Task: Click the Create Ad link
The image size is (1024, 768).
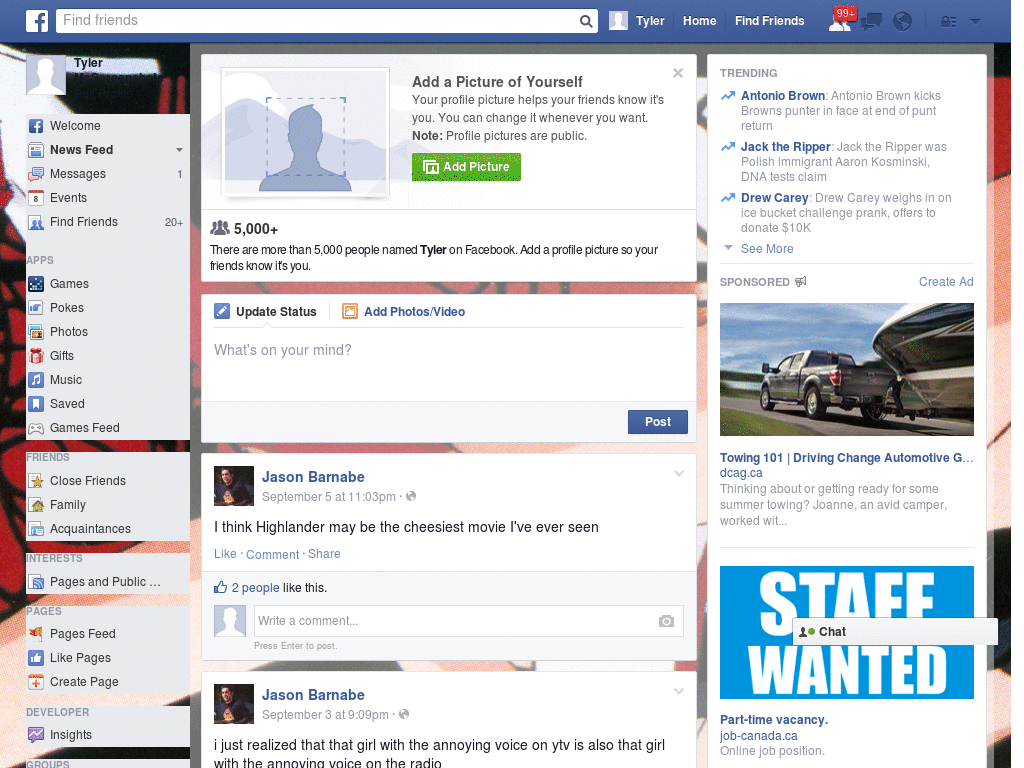Action: point(946,281)
